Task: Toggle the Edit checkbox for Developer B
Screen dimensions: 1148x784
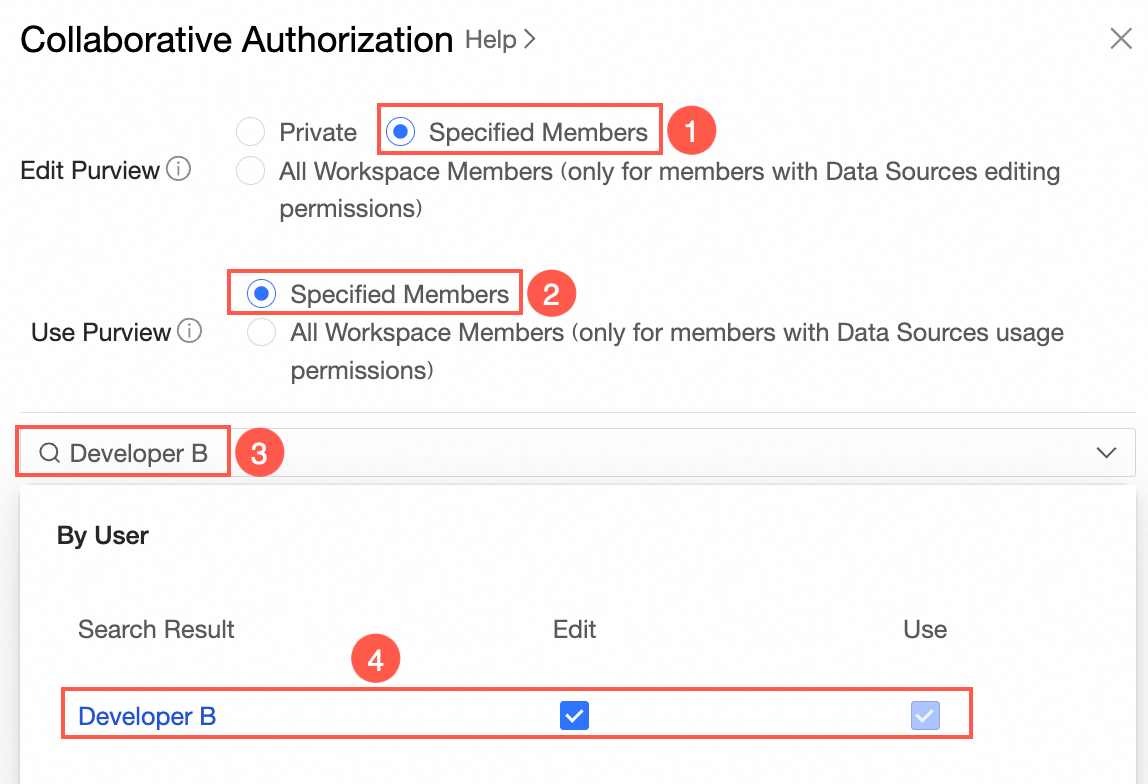Action: pyautogui.click(x=574, y=716)
